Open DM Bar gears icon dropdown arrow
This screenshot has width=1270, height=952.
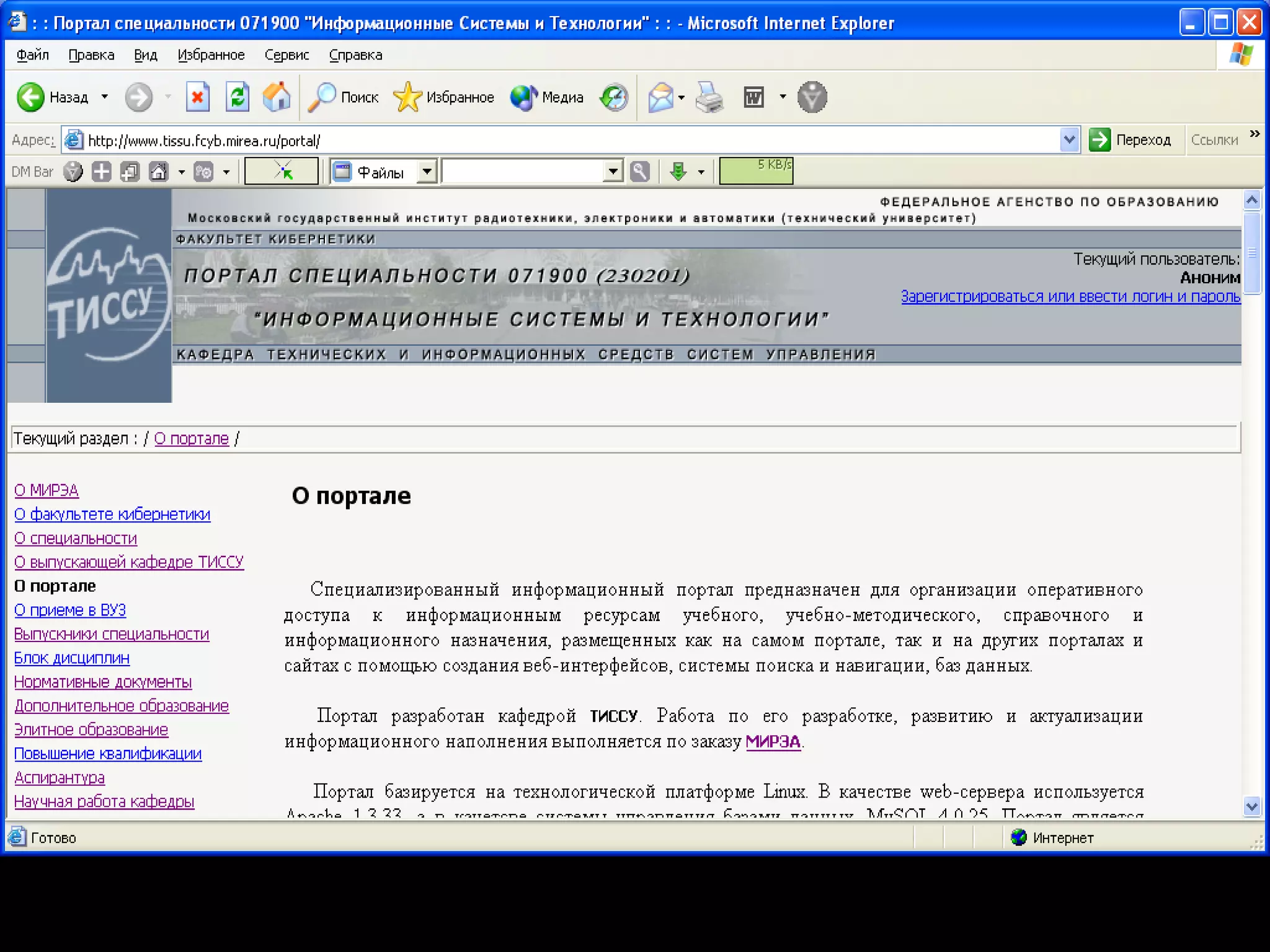pos(226,172)
